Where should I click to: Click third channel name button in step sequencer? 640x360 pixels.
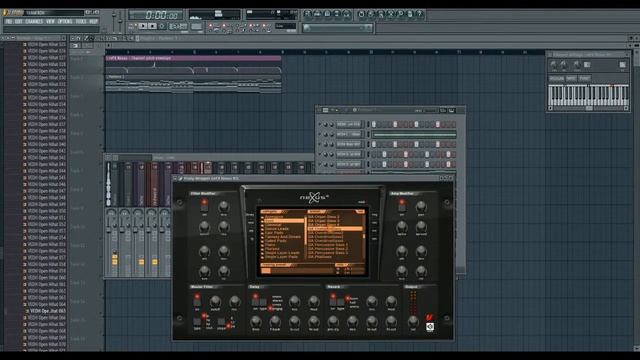349,144
